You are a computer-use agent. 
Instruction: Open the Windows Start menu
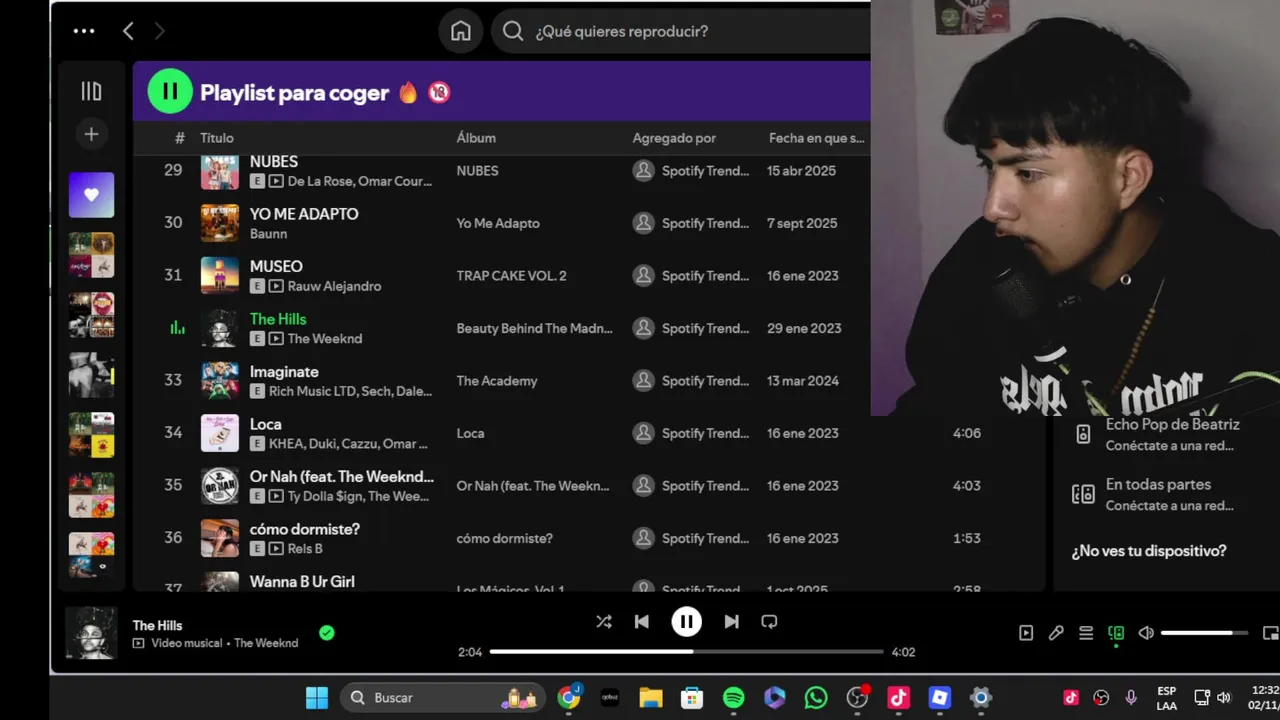pyautogui.click(x=317, y=698)
